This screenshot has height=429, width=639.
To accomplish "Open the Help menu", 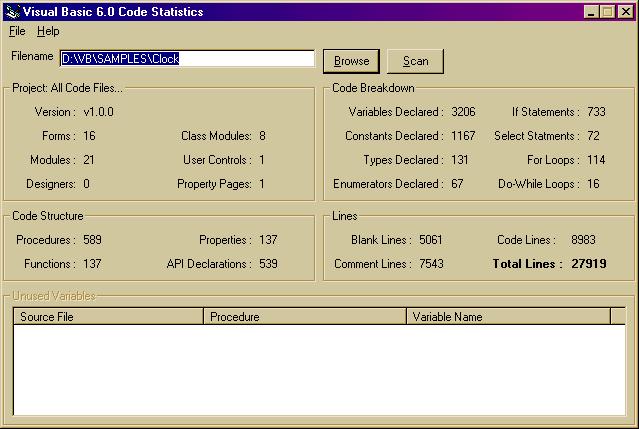I will click(48, 31).
